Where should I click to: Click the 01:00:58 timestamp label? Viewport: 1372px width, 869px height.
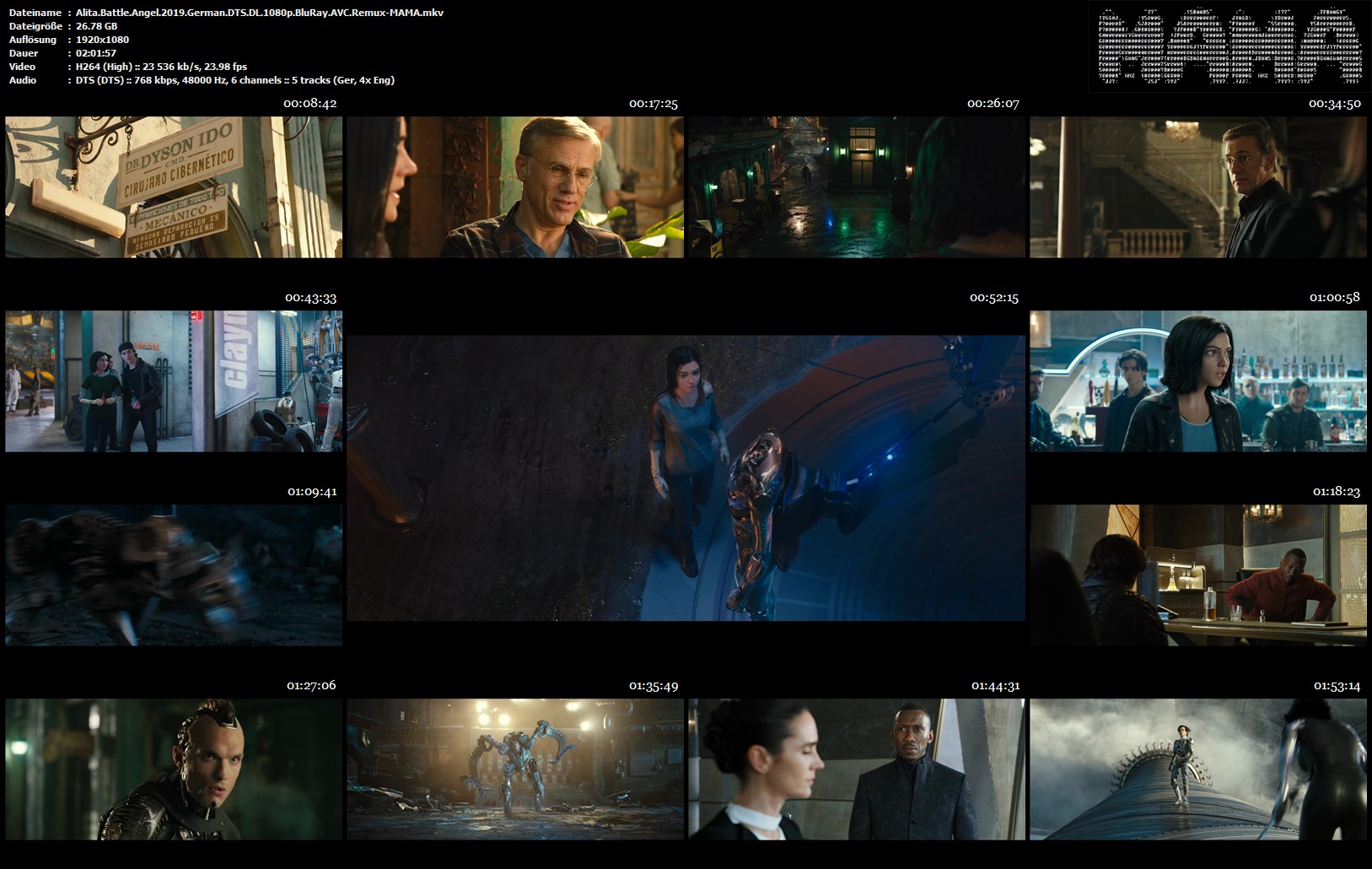tap(1335, 298)
